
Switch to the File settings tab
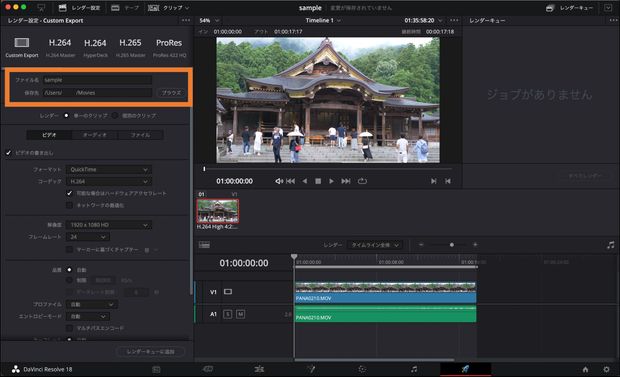pos(140,135)
